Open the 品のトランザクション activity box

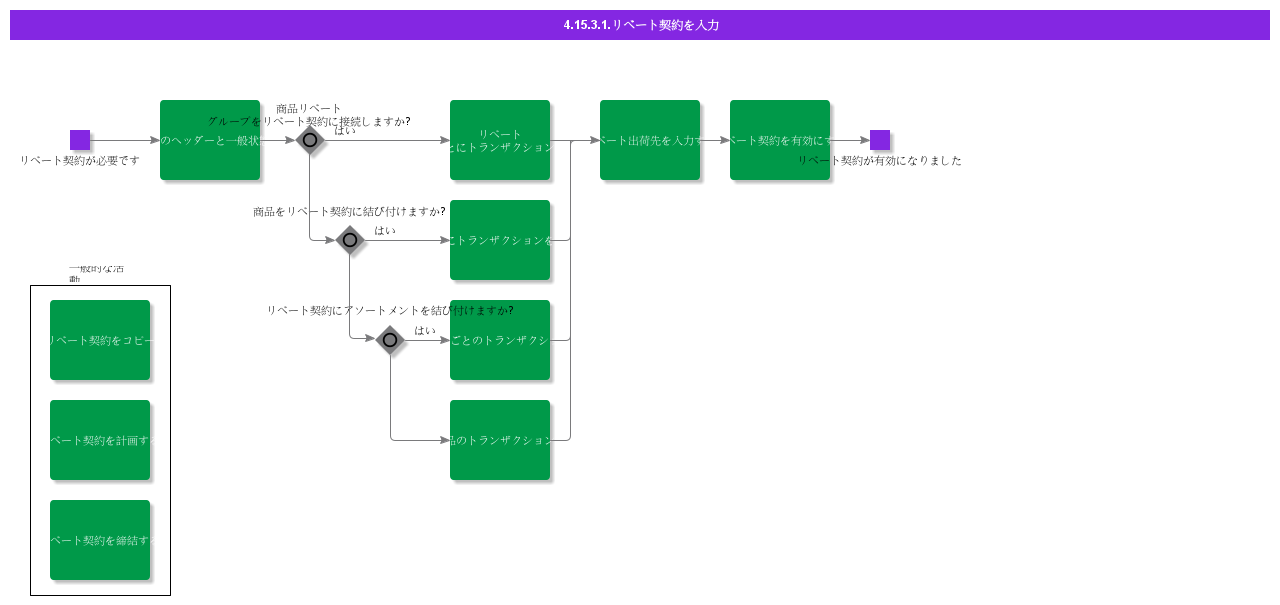coord(500,440)
